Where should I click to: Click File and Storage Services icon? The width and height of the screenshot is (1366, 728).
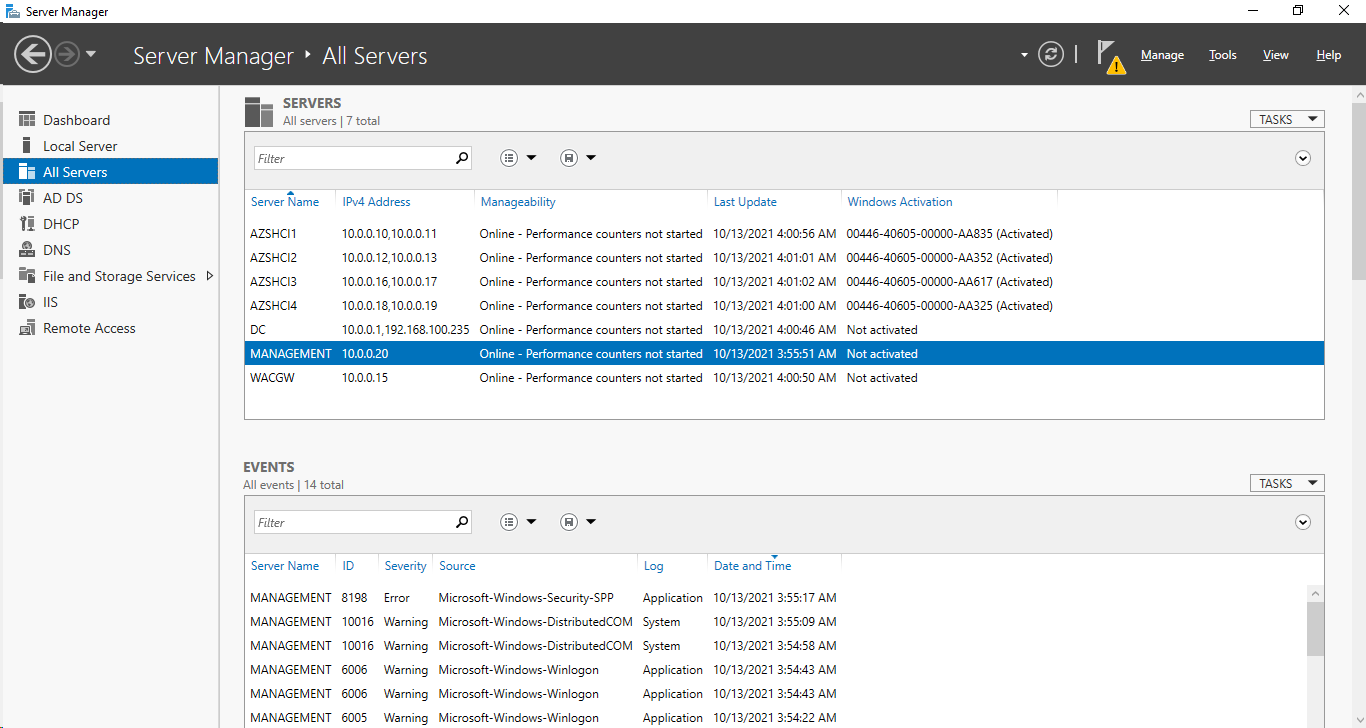click(27, 276)
